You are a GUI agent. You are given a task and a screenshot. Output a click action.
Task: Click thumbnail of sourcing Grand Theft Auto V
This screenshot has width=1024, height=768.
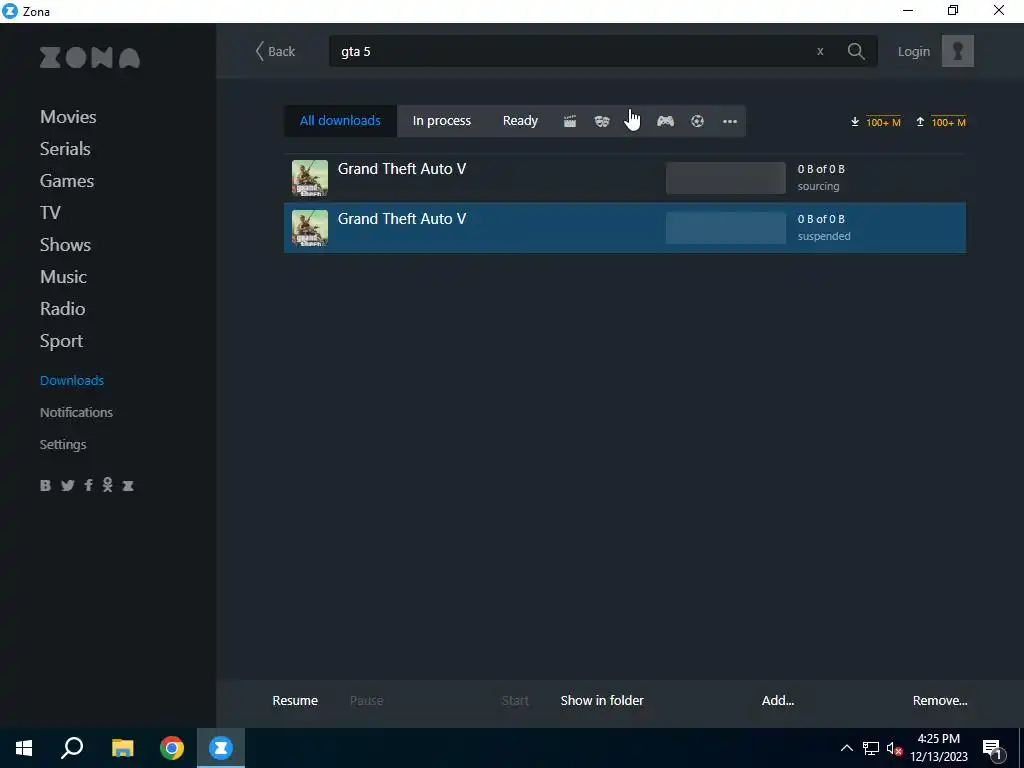coord(310,178)
